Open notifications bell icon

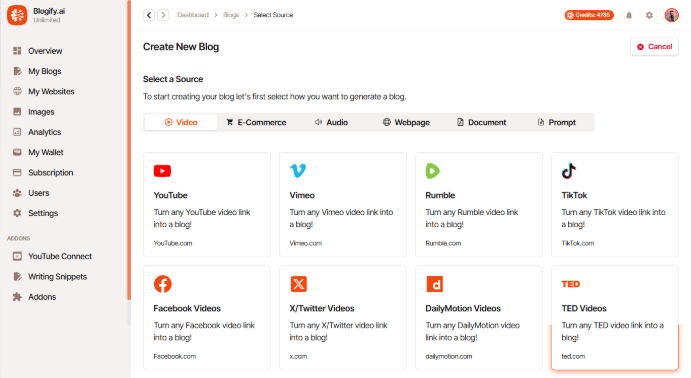629,15
